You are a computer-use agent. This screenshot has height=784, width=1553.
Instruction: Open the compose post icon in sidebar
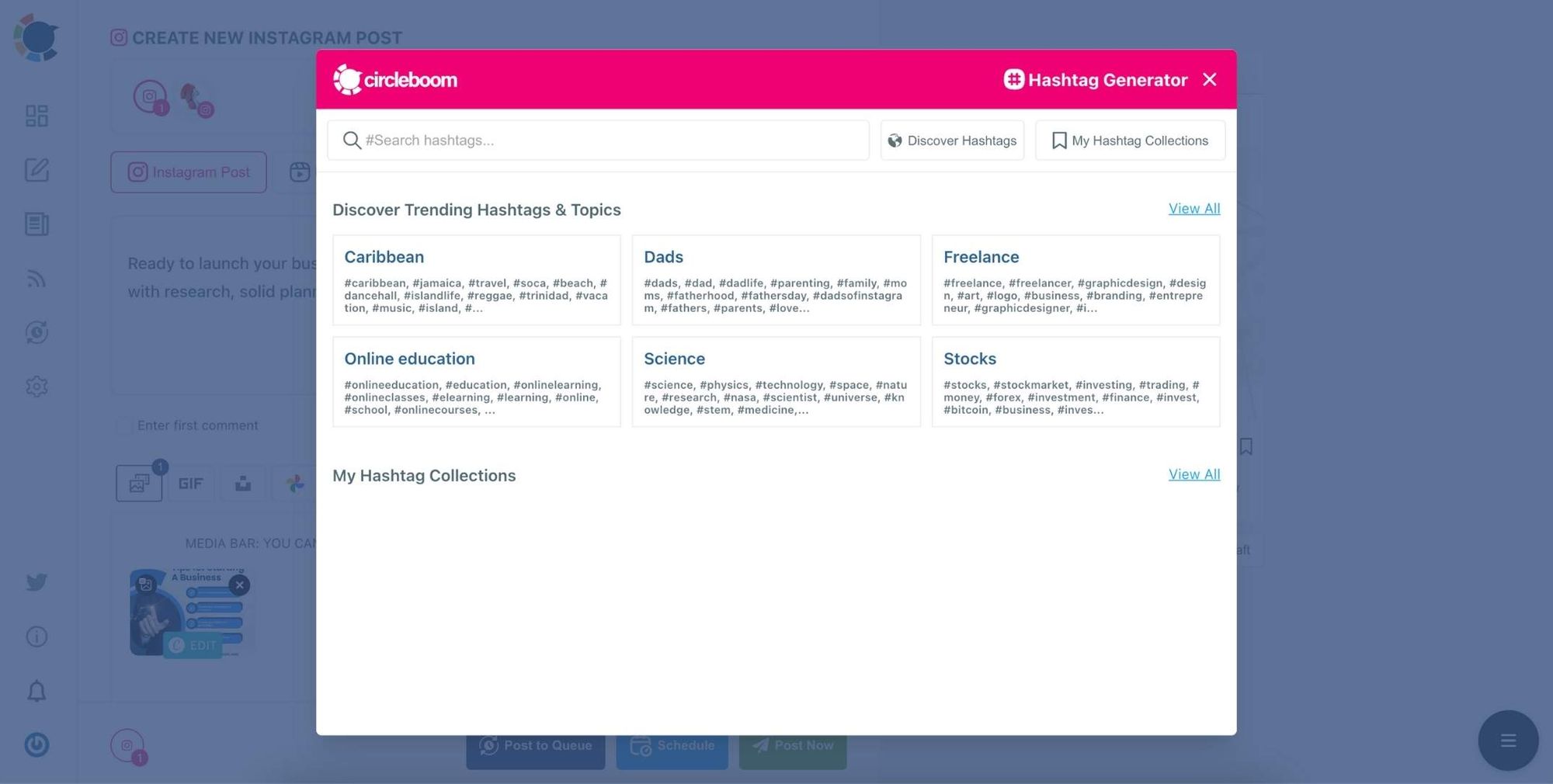click(x=36, y=170)
